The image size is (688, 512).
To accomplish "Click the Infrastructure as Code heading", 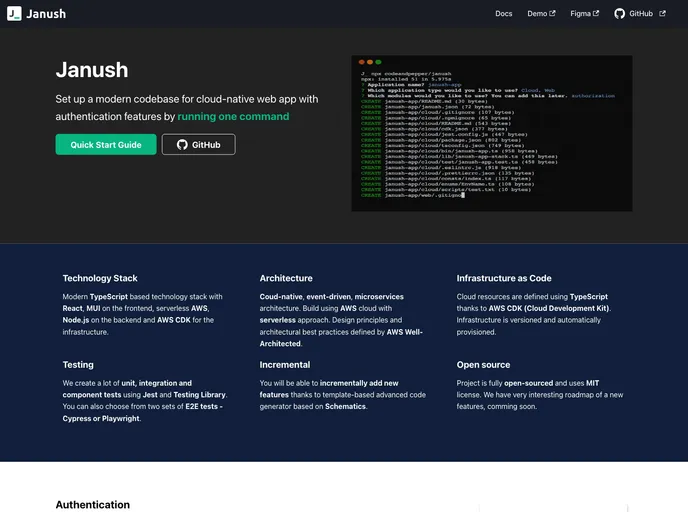I will 504,278.
